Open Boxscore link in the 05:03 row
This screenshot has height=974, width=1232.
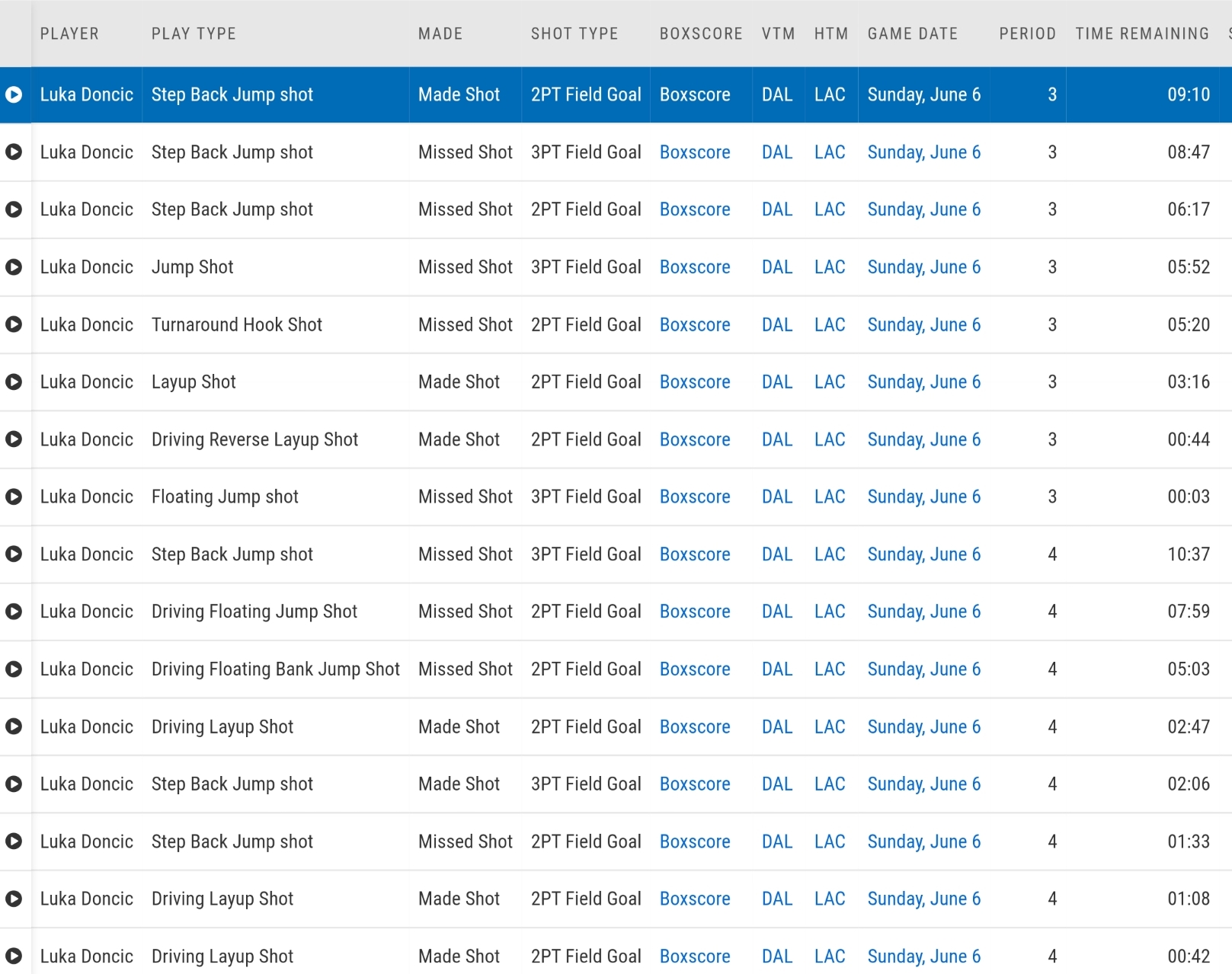click(695, 669)
